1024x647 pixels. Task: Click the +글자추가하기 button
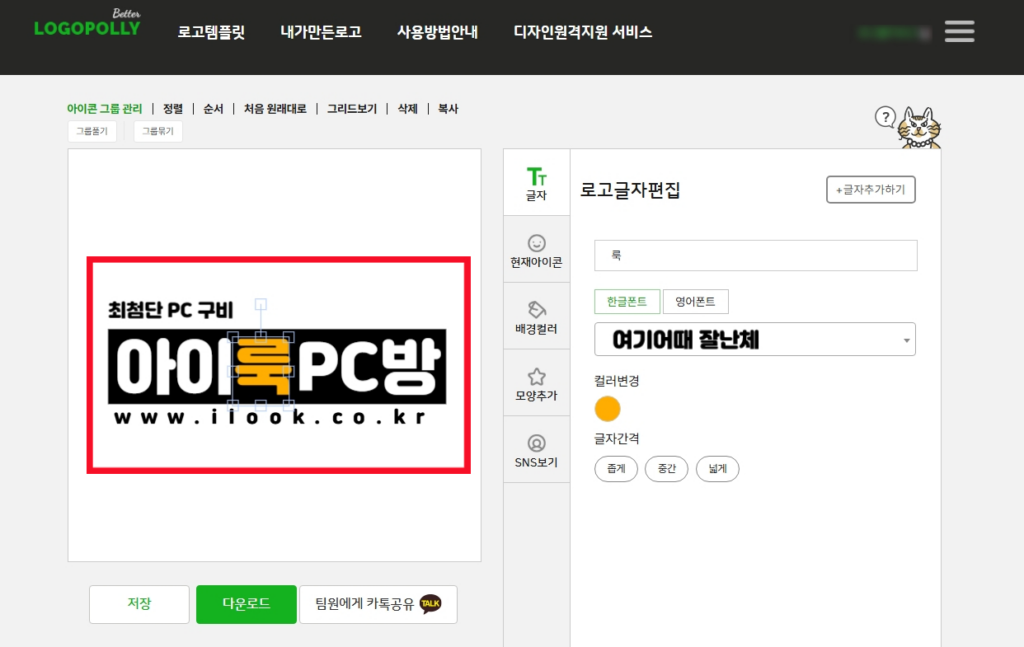[x=871, y=189]
